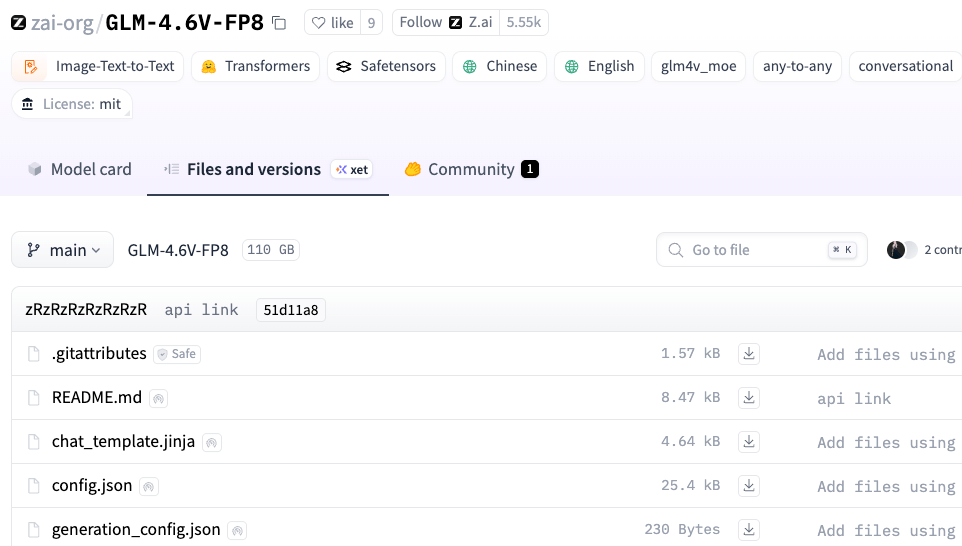This screenshot has width=962, height=546.
Task: Copy the model name with the copy icon
Action: click(279, 23)
